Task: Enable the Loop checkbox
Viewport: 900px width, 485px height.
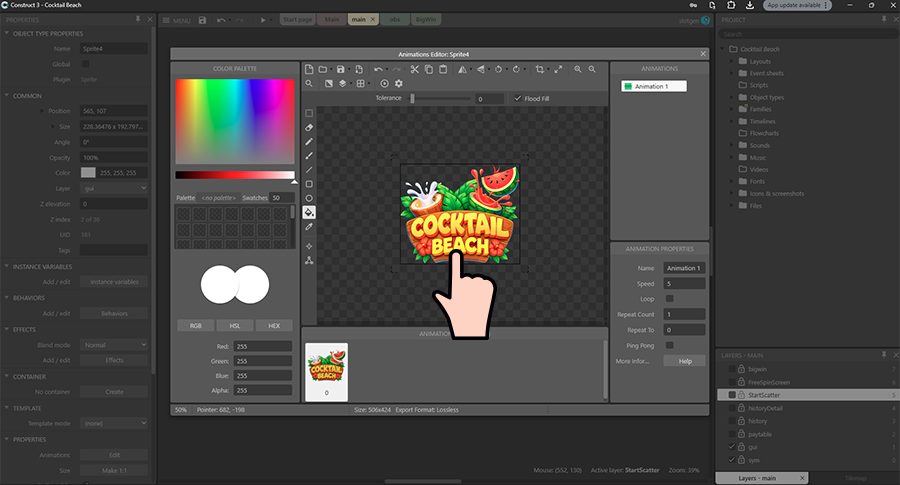Action: (669, 298)
